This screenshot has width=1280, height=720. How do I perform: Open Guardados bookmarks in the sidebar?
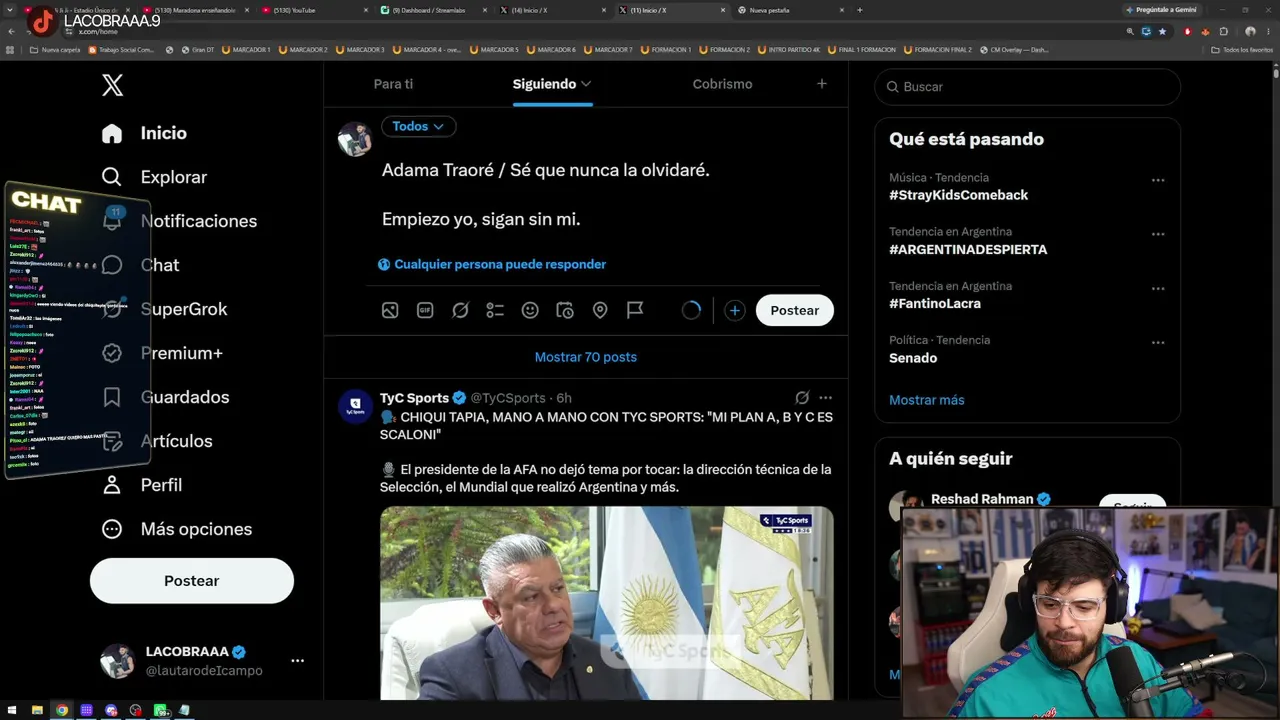point(165,397)
